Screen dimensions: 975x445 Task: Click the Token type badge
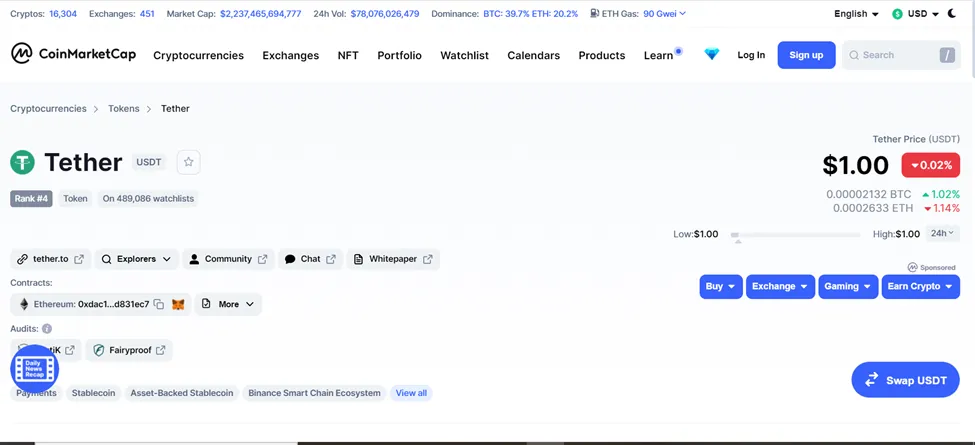pos(75,199)
